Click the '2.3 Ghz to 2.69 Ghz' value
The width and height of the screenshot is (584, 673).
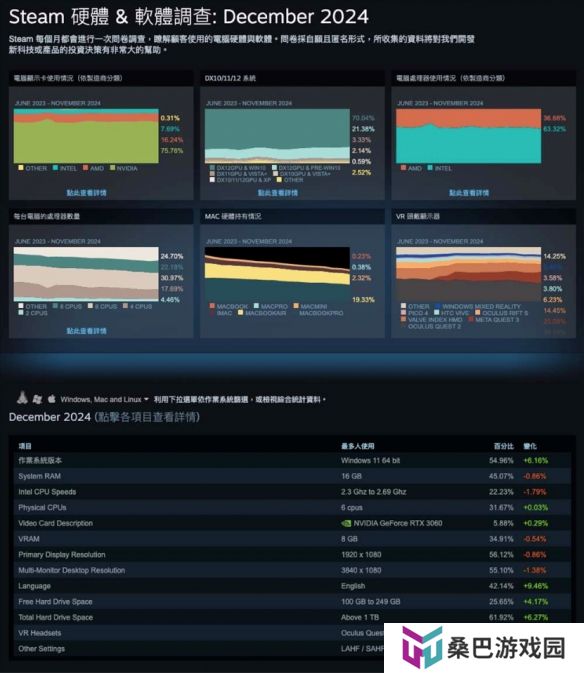click(373, 492)
